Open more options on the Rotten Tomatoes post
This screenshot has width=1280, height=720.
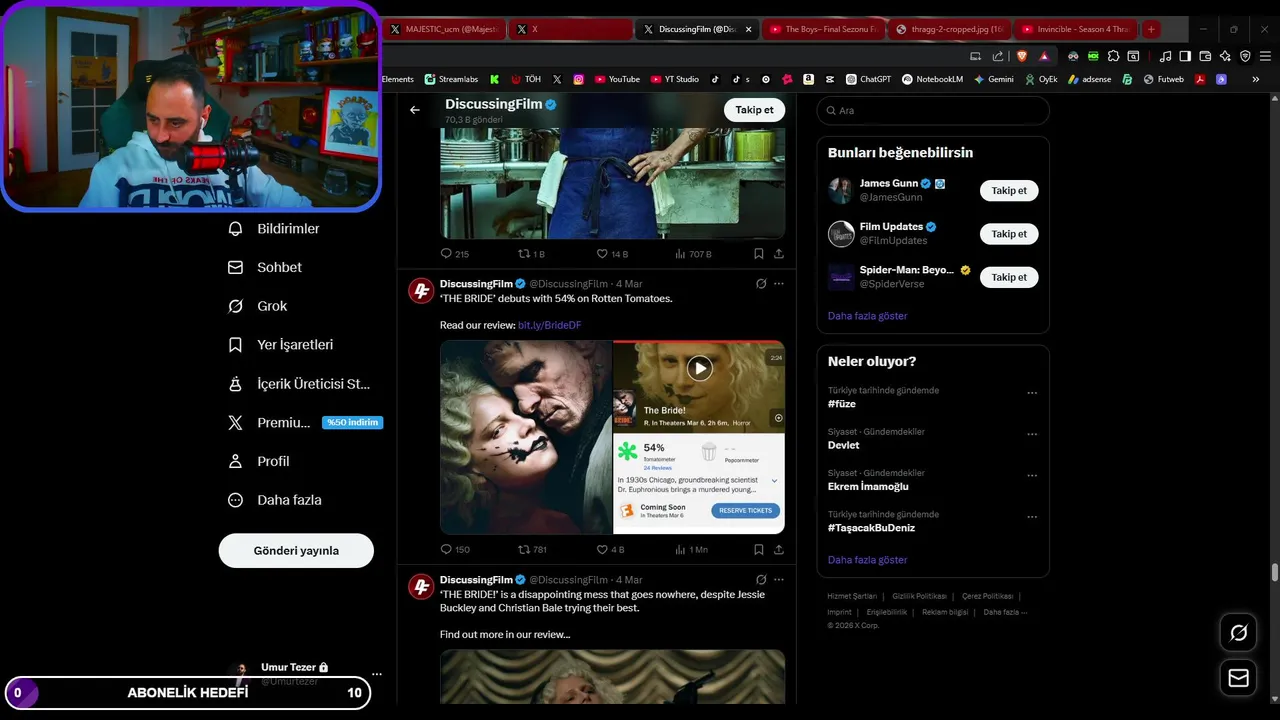(x=779, y=284)
